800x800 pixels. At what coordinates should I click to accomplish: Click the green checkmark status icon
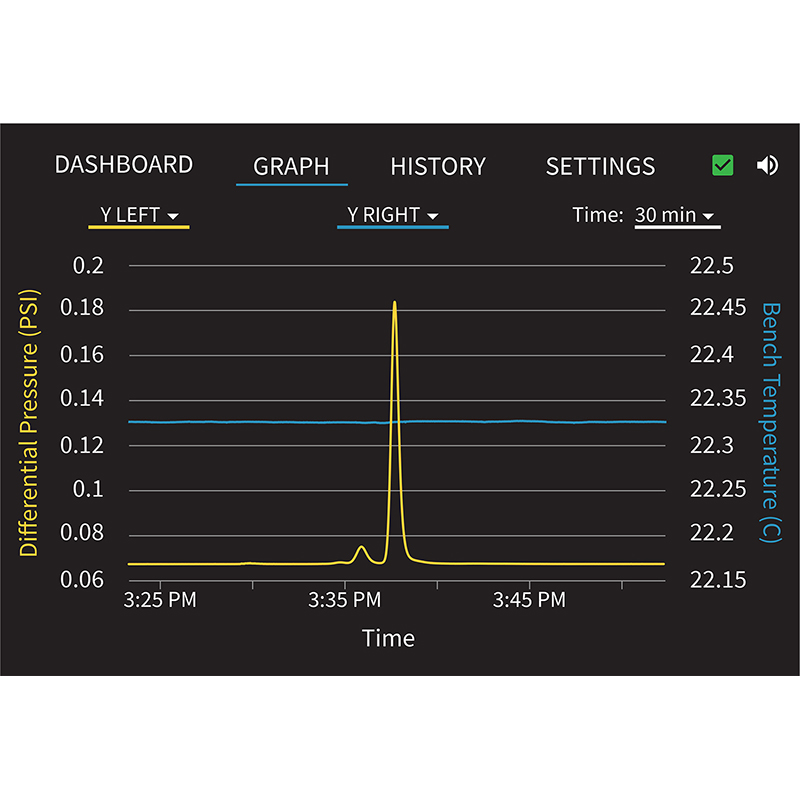722,165
